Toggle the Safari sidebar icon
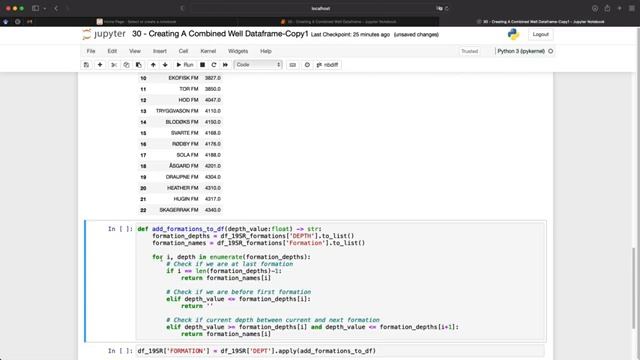The image size is (640, 360). [36, 8]
